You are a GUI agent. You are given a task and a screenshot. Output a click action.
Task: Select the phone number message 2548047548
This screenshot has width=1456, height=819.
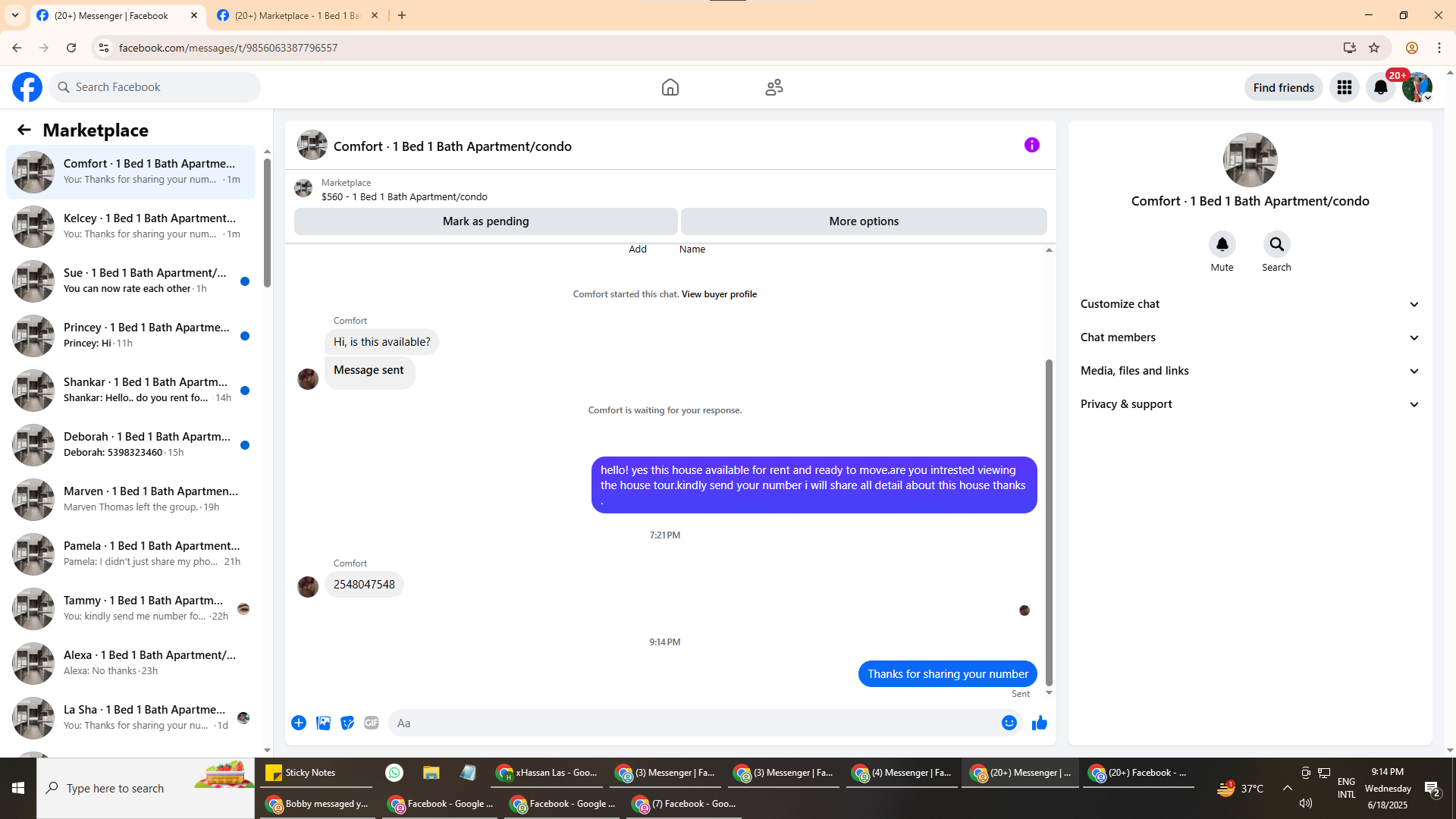click(x=364, y=585)
